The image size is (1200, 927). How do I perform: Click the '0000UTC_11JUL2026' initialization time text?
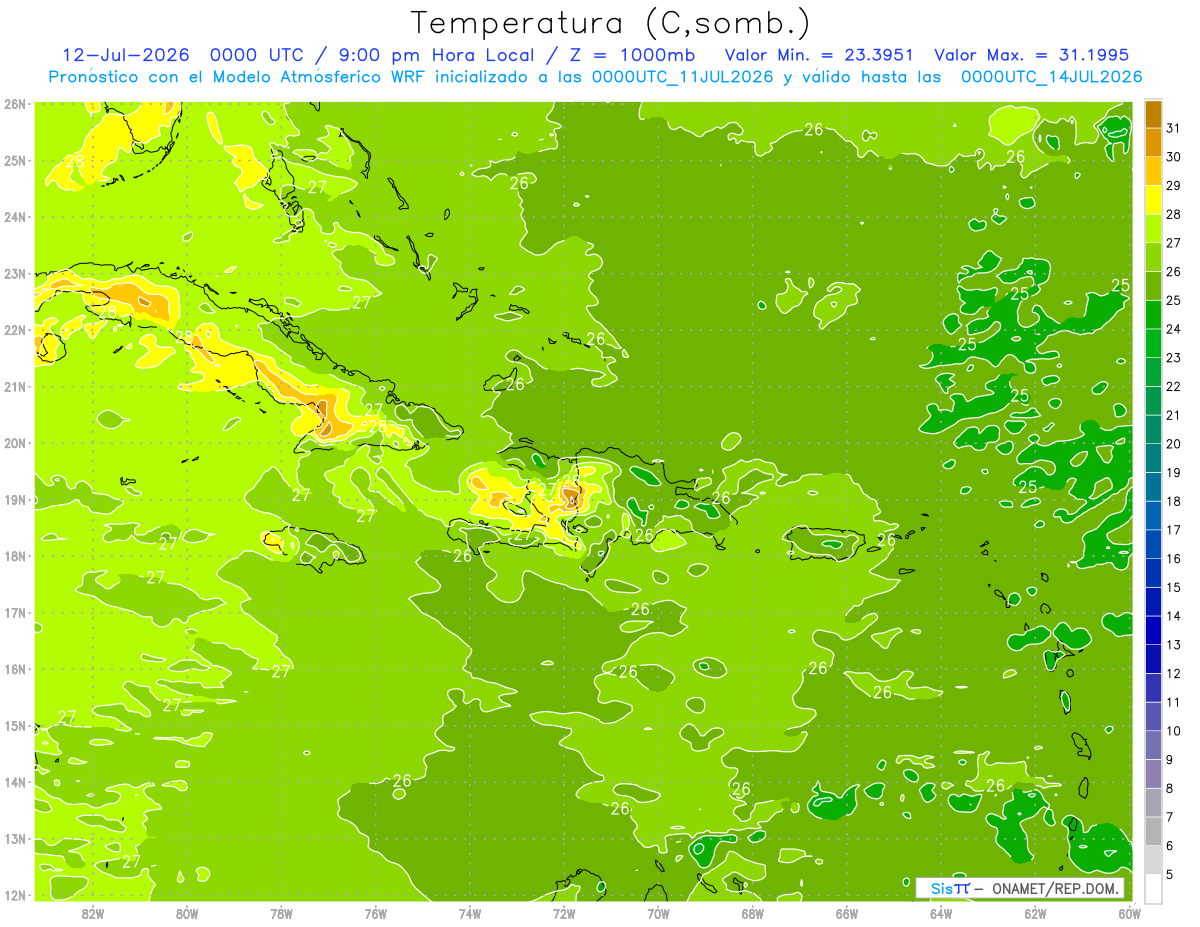point(682,76)
